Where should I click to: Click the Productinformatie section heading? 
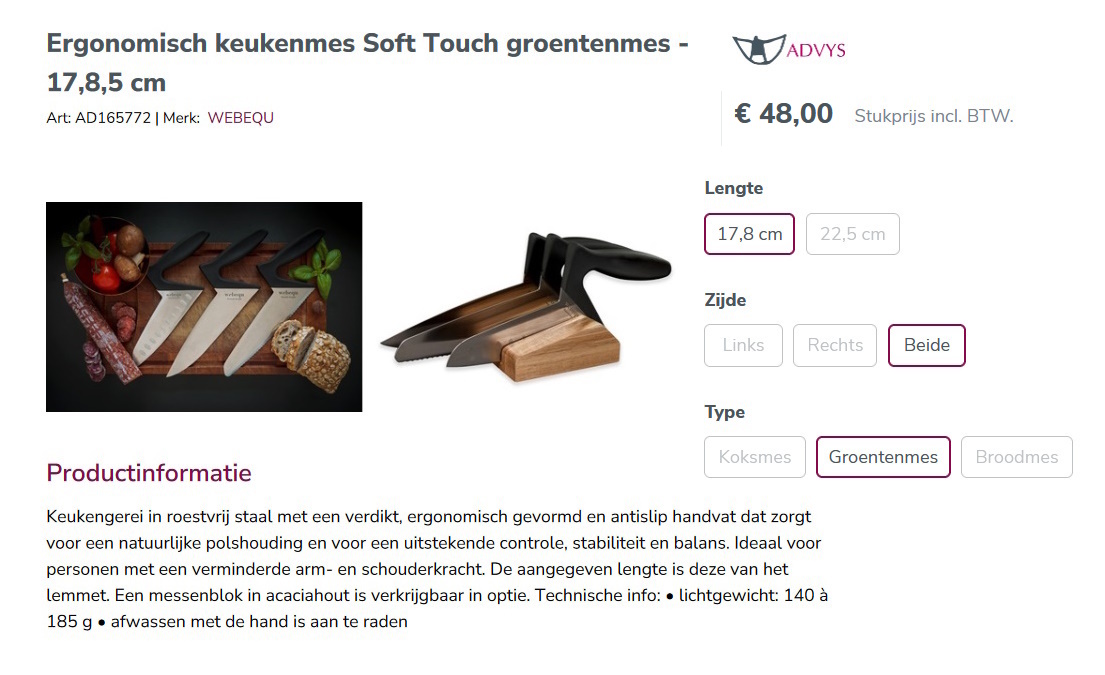coord(148,472)
